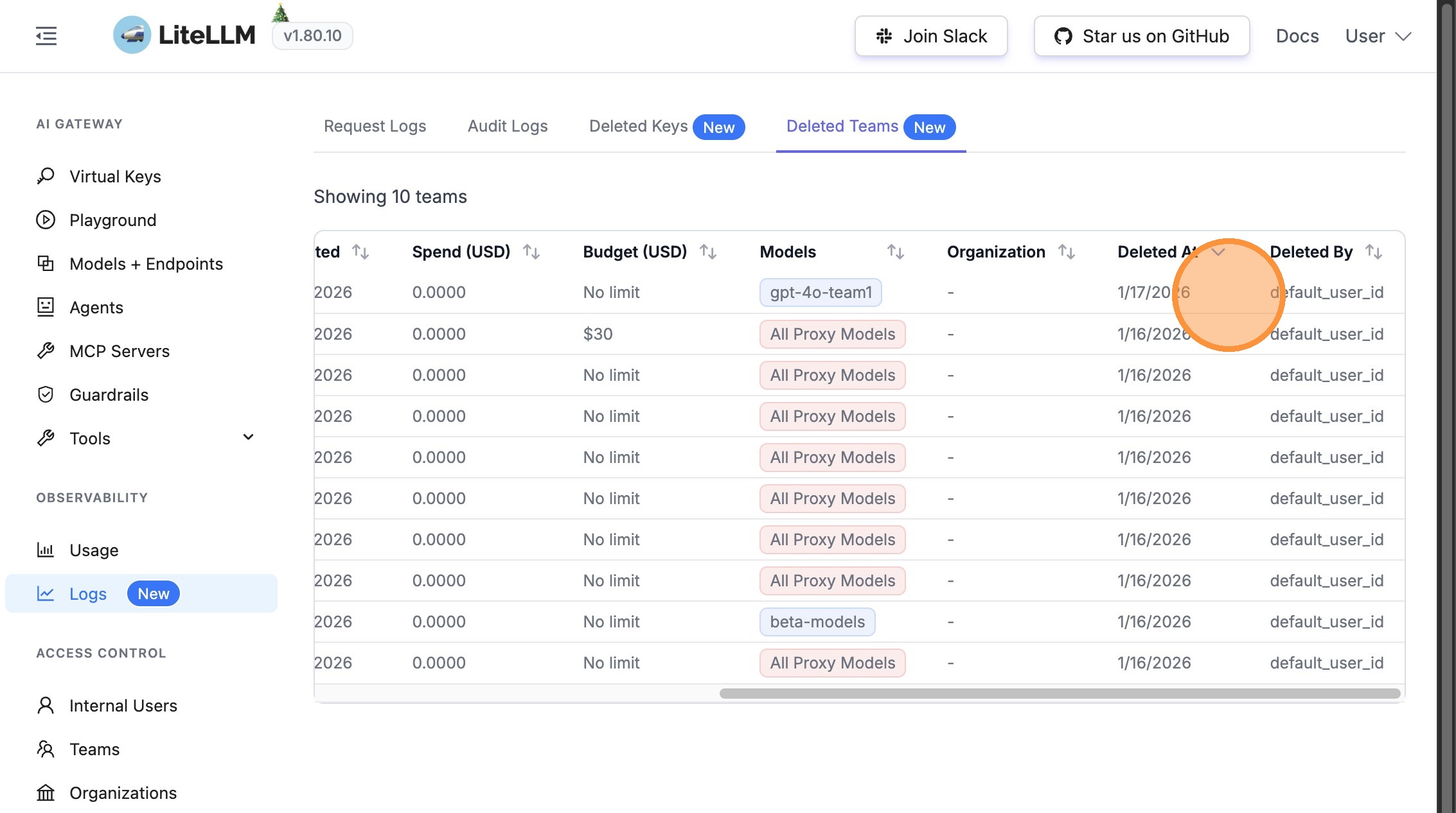Screen dimensions: 1456x813
Task: Click the table's horizontal scrollbar
Action: pyautogui.click(x=1059, y=694)
